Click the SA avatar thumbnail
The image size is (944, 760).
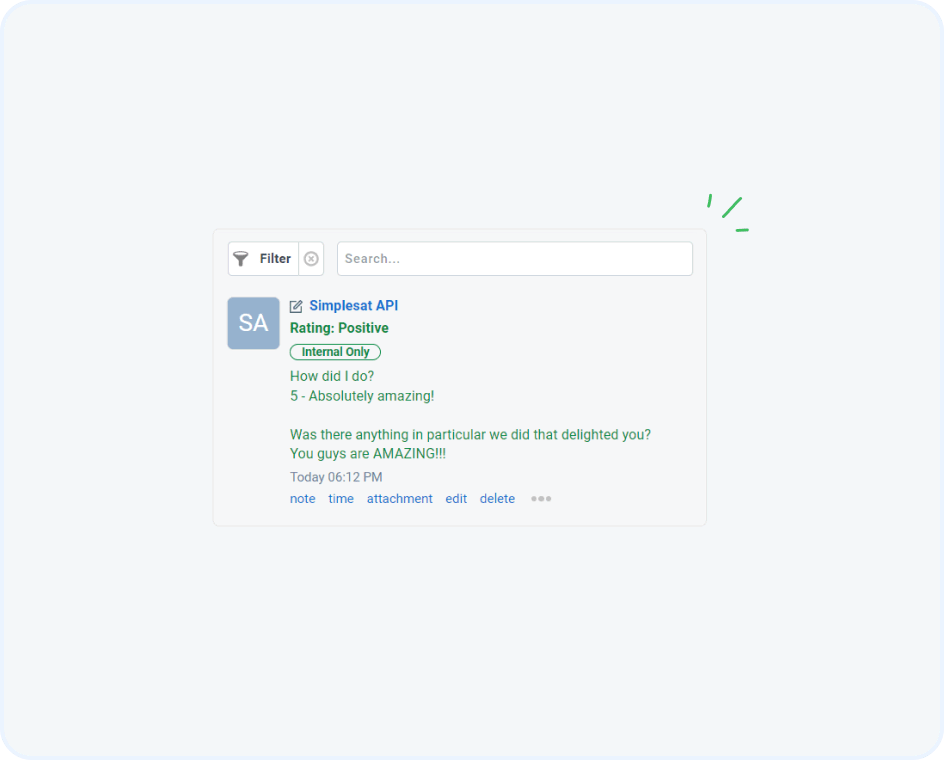[253, 323]
